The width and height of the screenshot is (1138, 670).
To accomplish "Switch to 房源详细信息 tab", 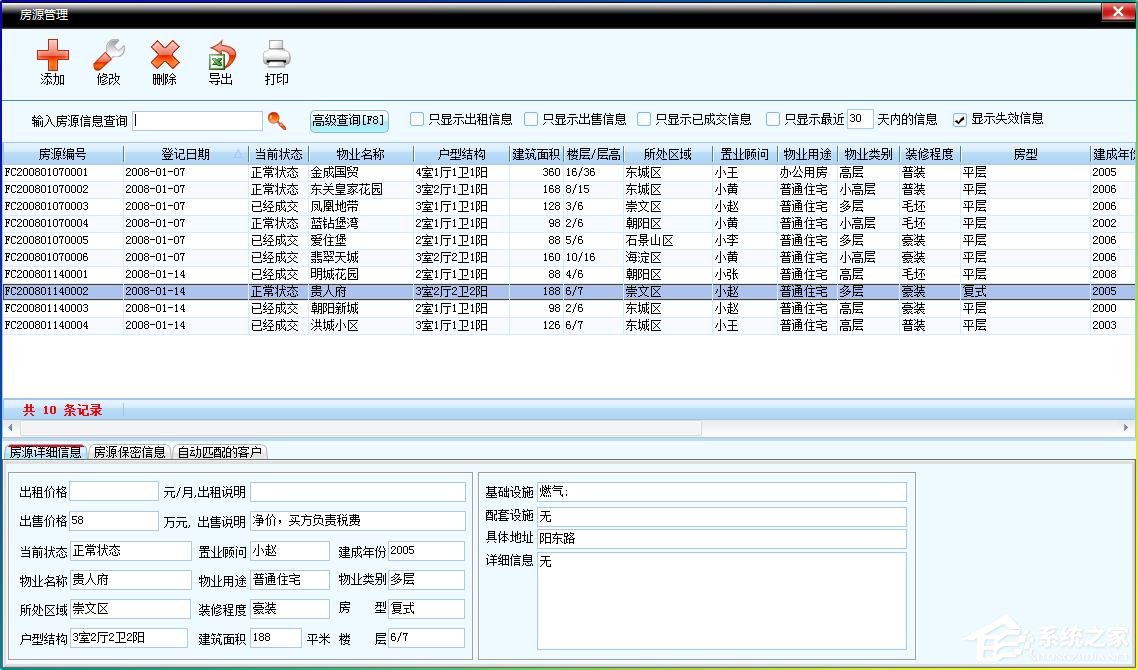I will pyautogui.click(x=45, y=452).
